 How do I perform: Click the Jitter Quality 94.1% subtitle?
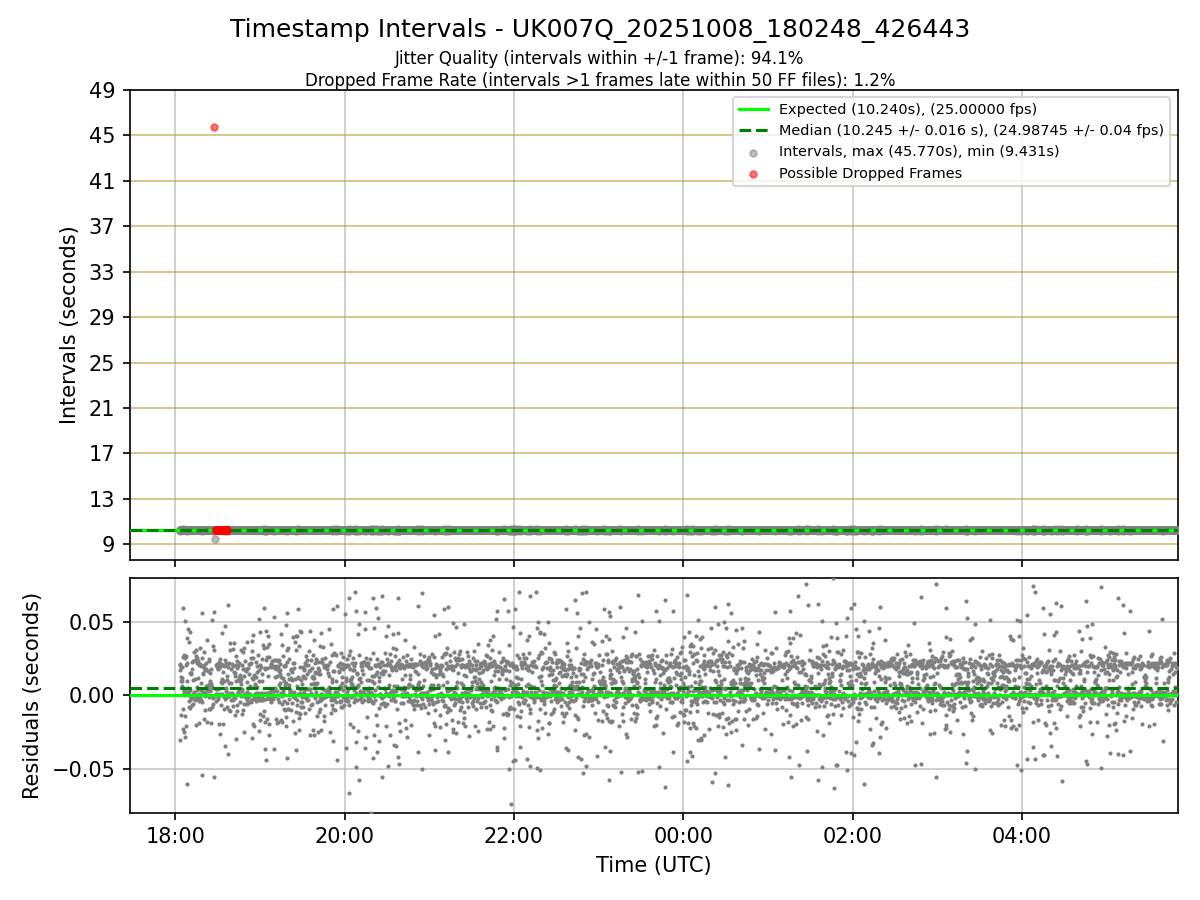coord(599,58)
